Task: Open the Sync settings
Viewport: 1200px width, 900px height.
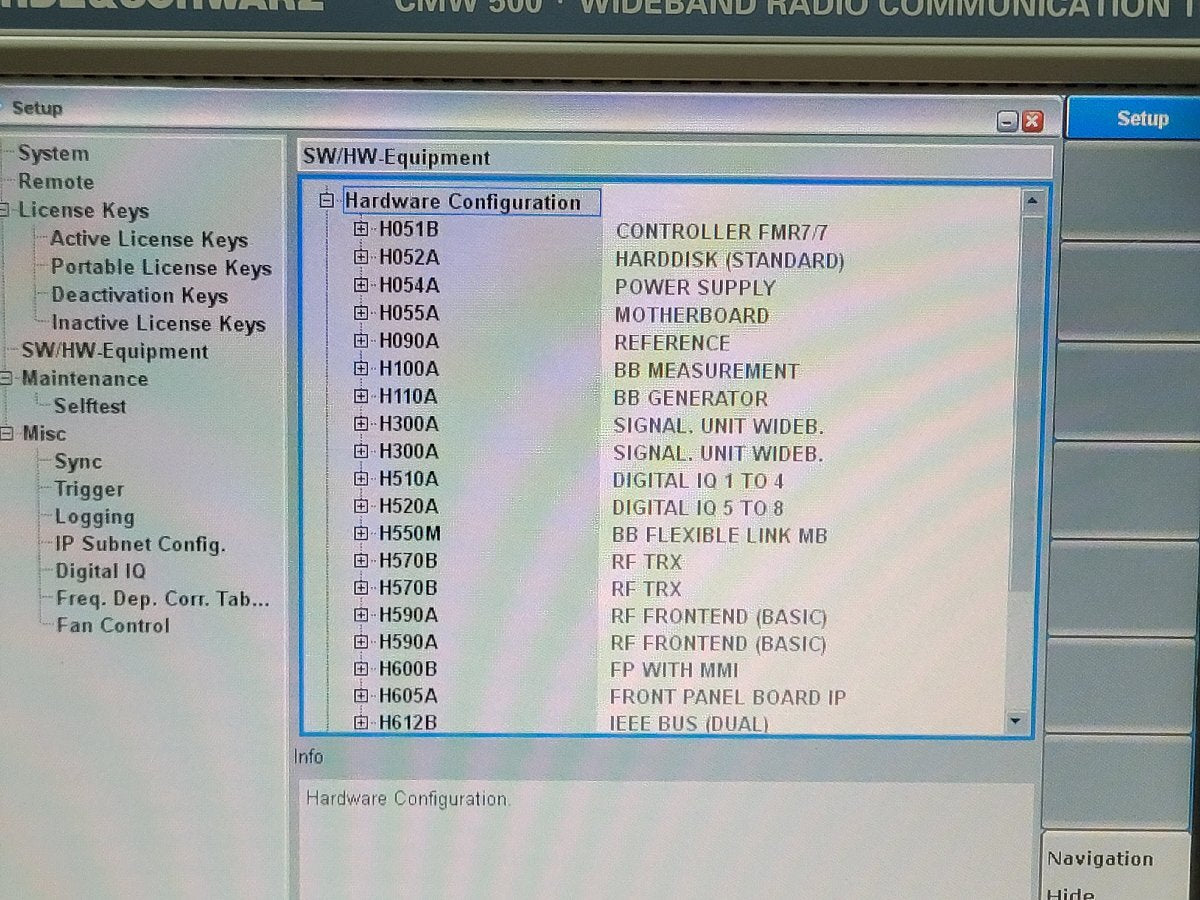Action: [78, 462]
